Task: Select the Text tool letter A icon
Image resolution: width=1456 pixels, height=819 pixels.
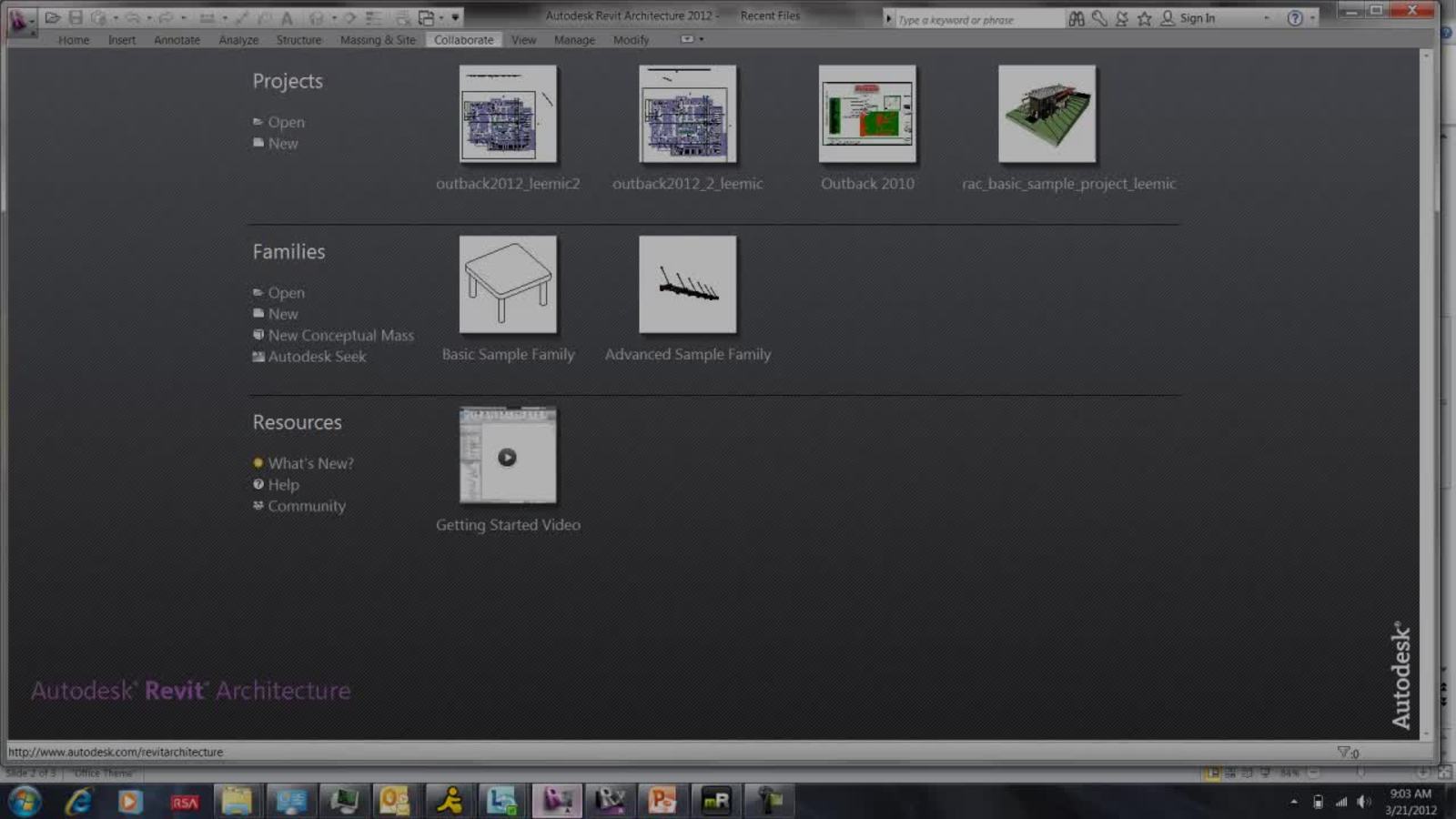Action: point(287,17)
